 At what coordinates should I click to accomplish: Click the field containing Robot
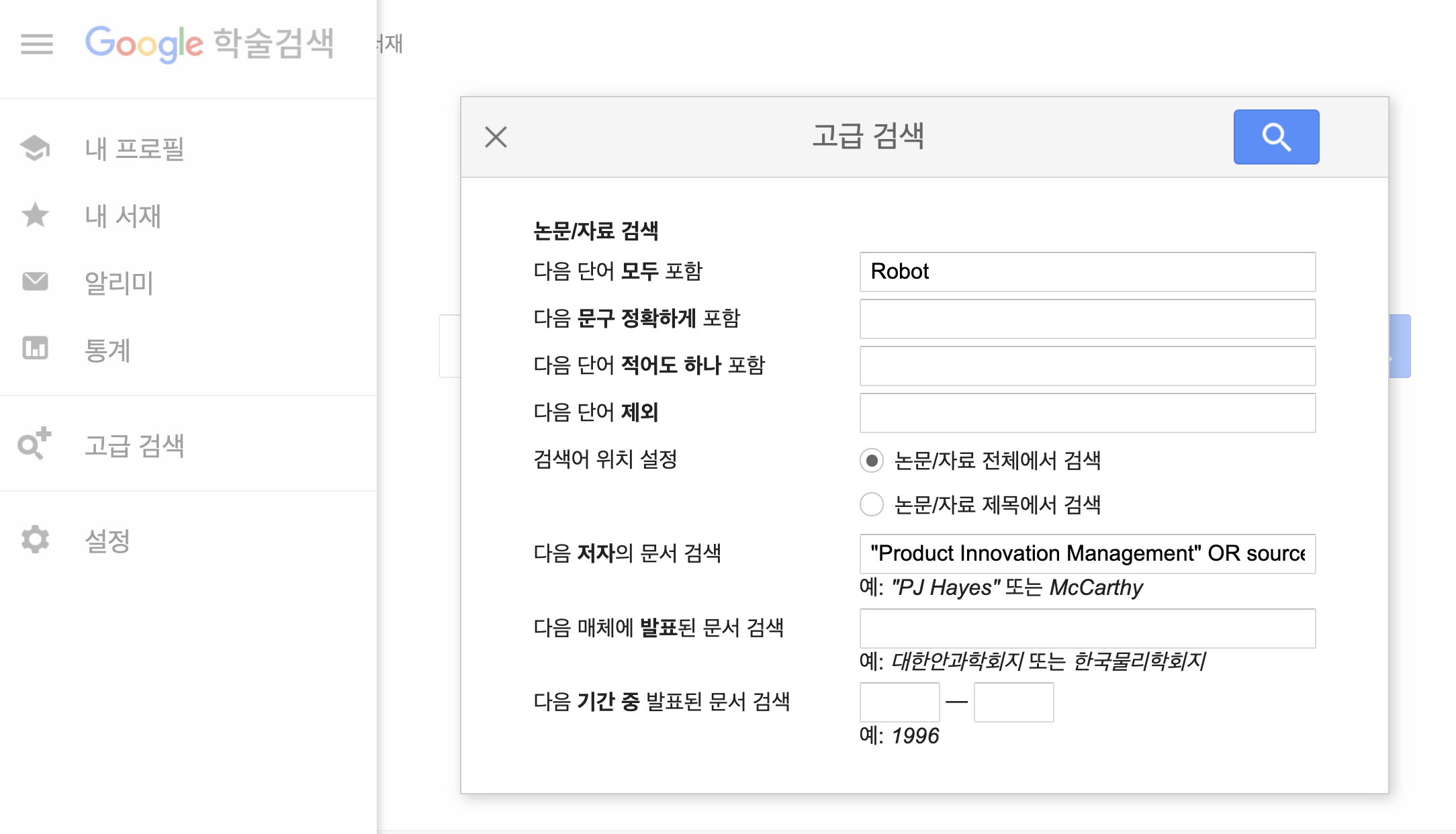tap(1087, 272)
